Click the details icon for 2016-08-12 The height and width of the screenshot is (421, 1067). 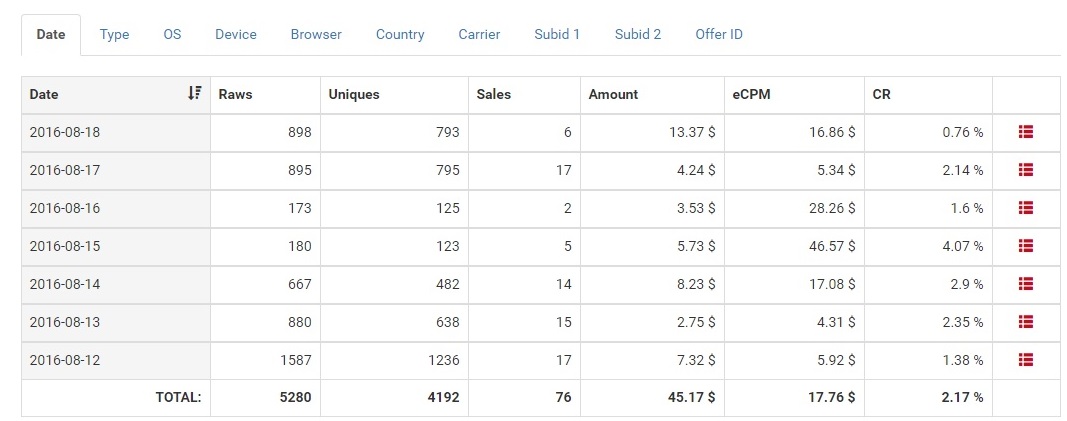tap(1025, 360)
